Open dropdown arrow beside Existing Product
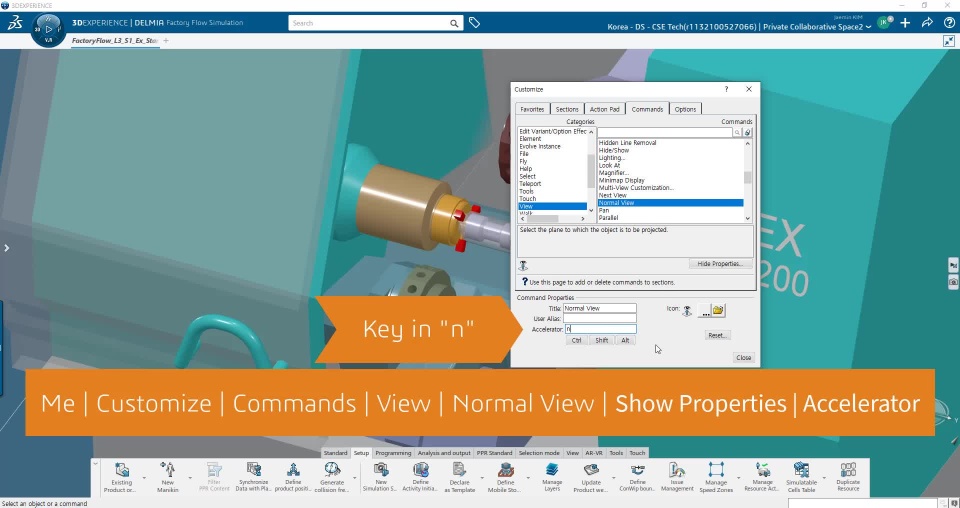This screenshot has width=960, height=508. 144,478
